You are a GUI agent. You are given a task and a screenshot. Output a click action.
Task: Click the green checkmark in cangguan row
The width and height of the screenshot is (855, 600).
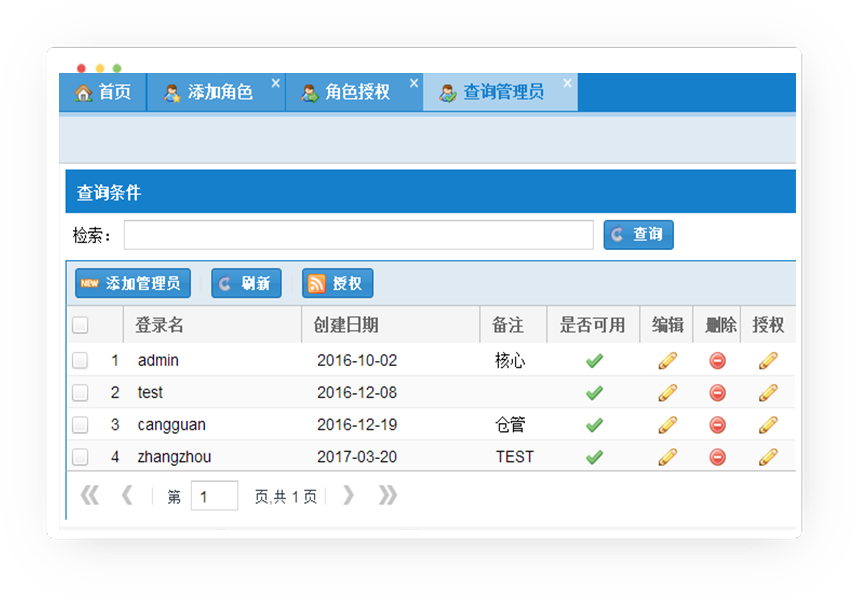[594, 425]
